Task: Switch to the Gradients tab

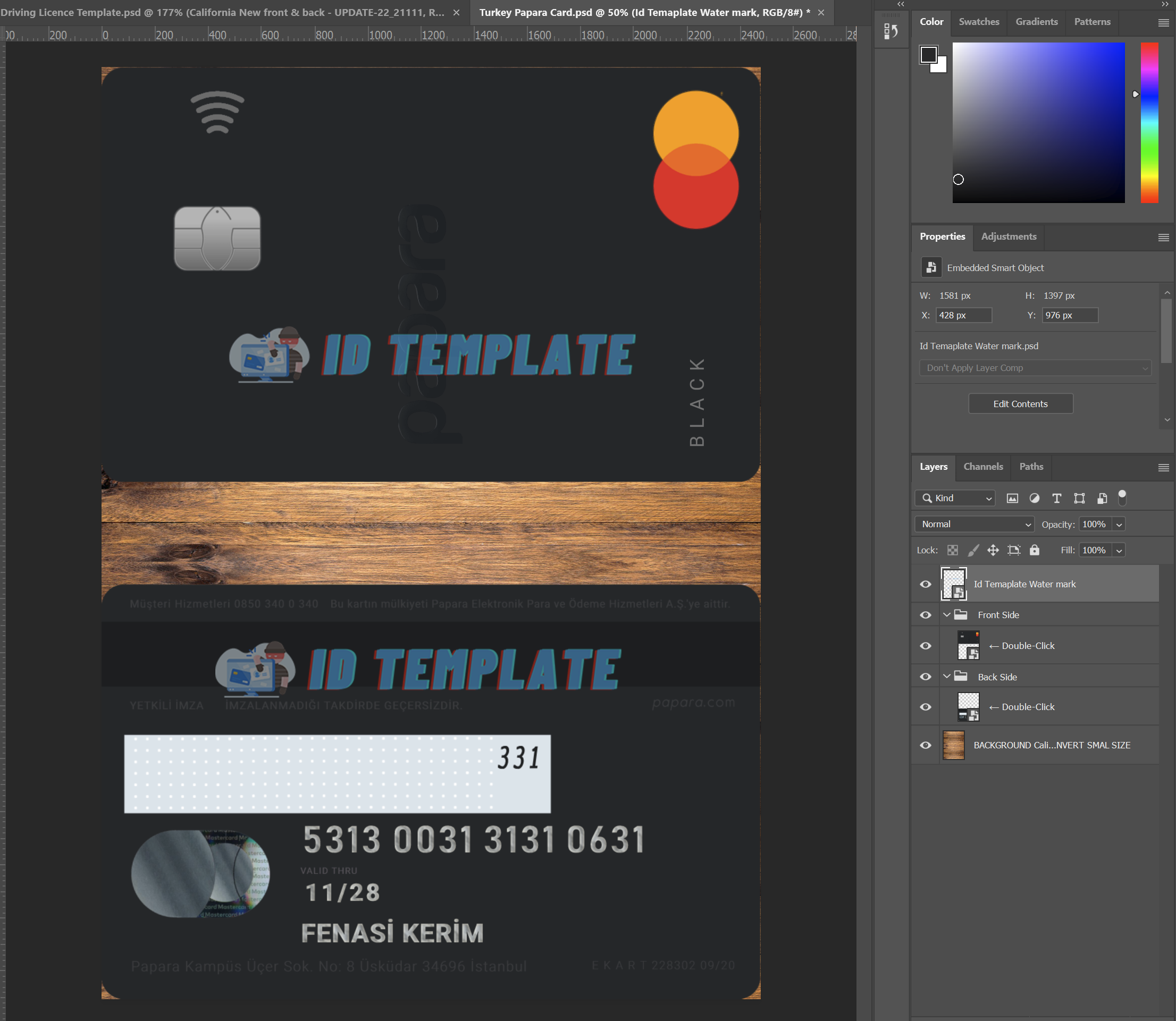Action: point(1036,22)
